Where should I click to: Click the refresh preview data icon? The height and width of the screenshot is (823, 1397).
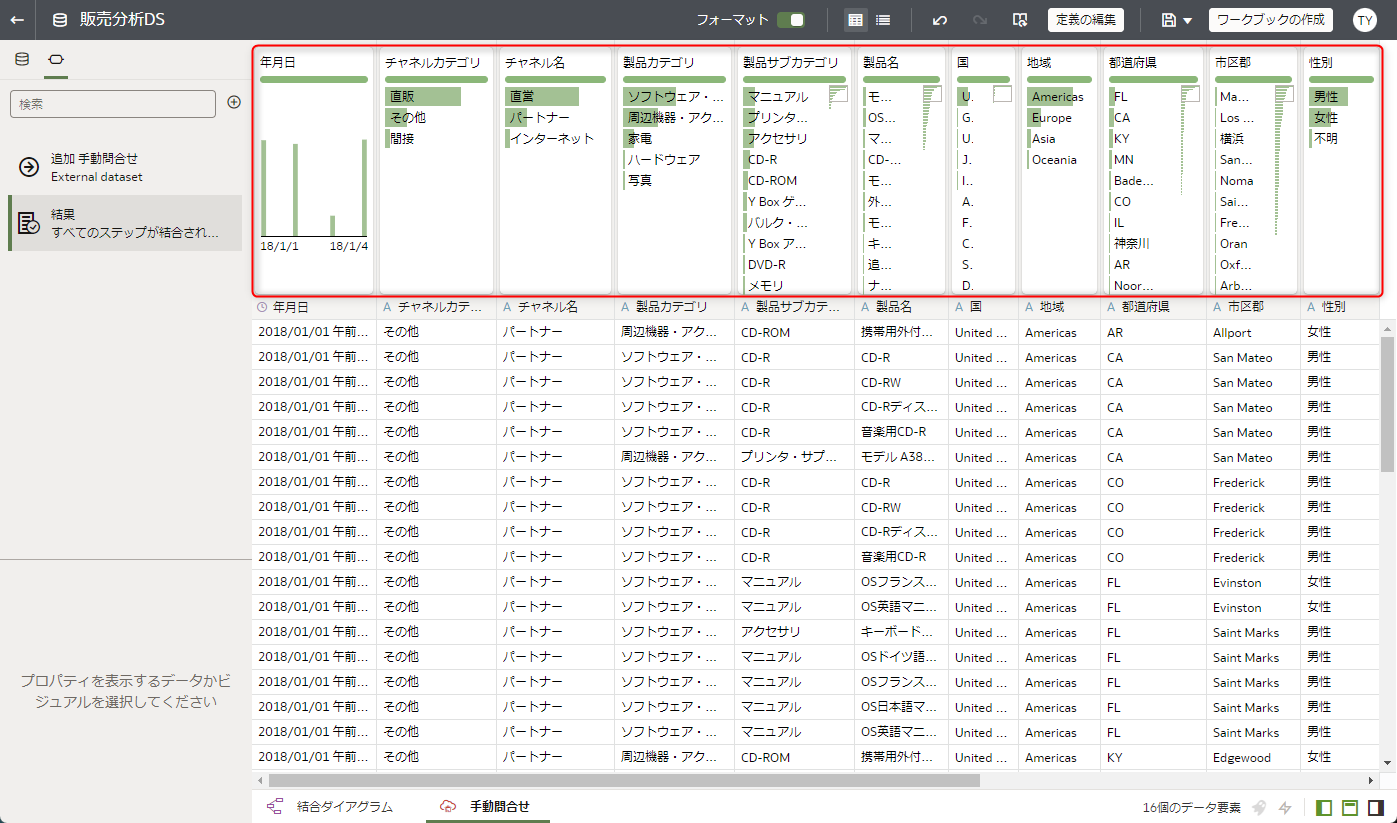pyautogui.click(x=1020, y=20)
